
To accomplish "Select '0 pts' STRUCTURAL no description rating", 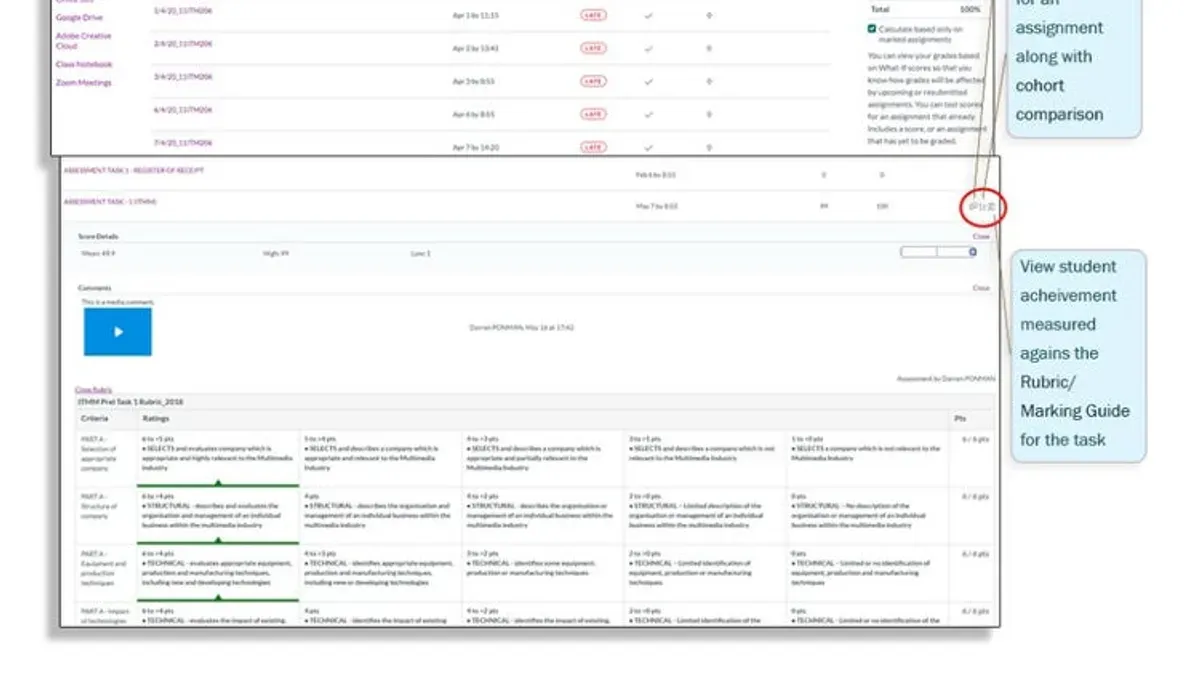I will (867, 514).
